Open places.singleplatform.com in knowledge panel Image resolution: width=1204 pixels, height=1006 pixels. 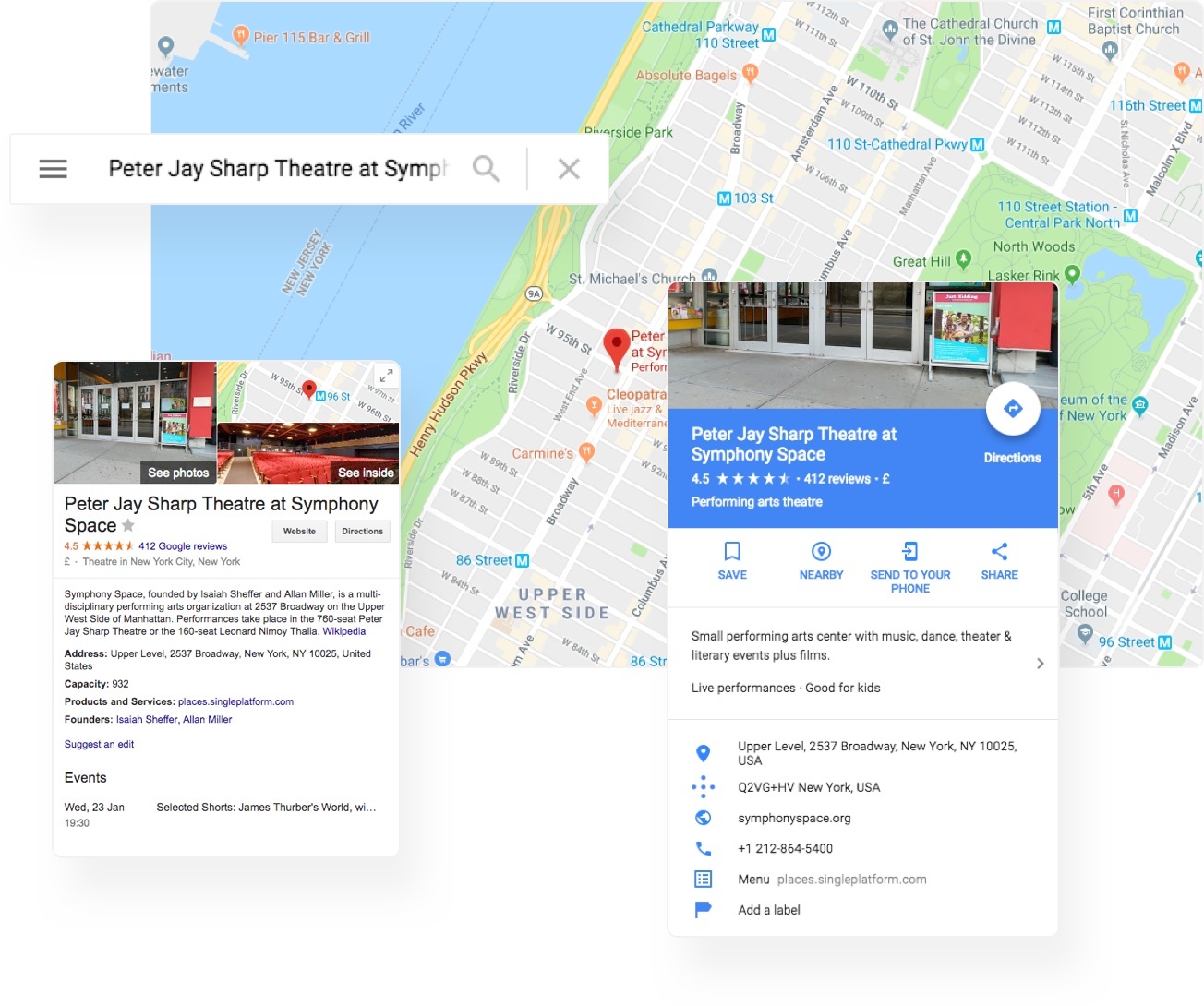(x=235, y=701)
